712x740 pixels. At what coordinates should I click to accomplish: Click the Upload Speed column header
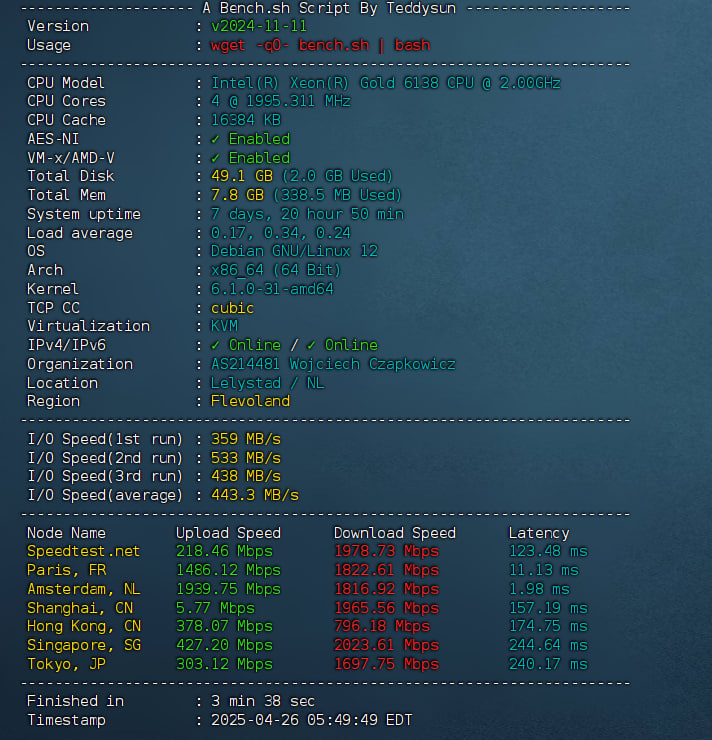(x=228, y=533)
